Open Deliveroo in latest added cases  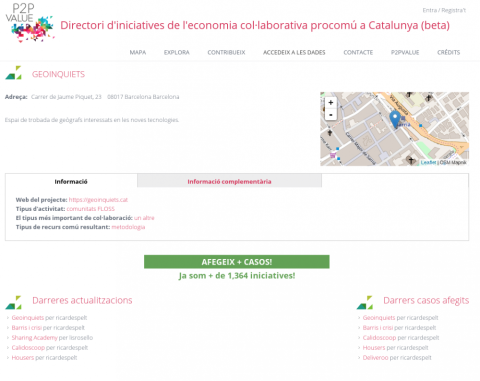click(x=375, y=358)
